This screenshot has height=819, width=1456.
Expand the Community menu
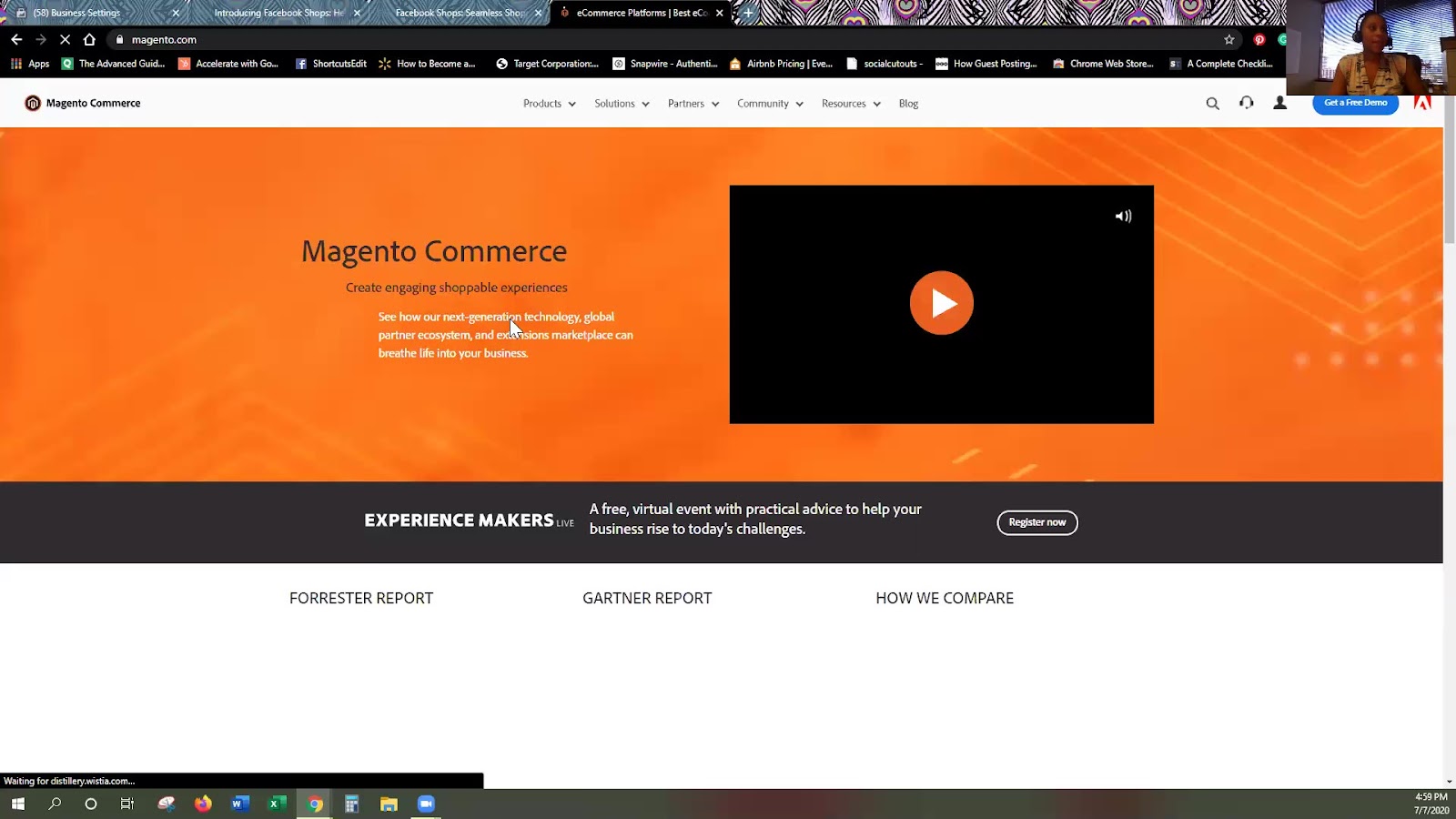(771, 104)
